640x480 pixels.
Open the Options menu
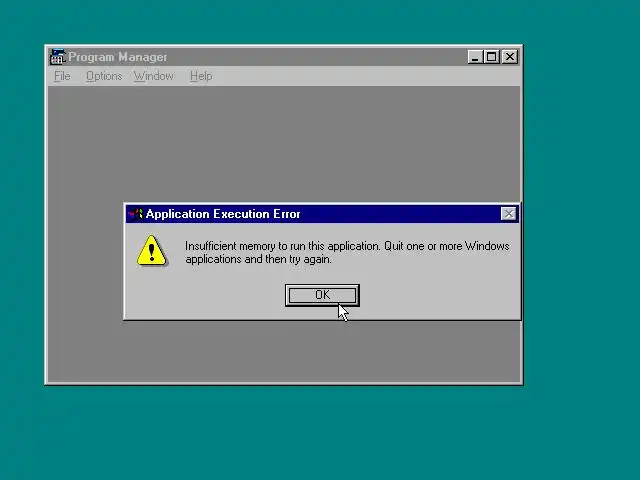pyautogui.click(x=104, y=76)
